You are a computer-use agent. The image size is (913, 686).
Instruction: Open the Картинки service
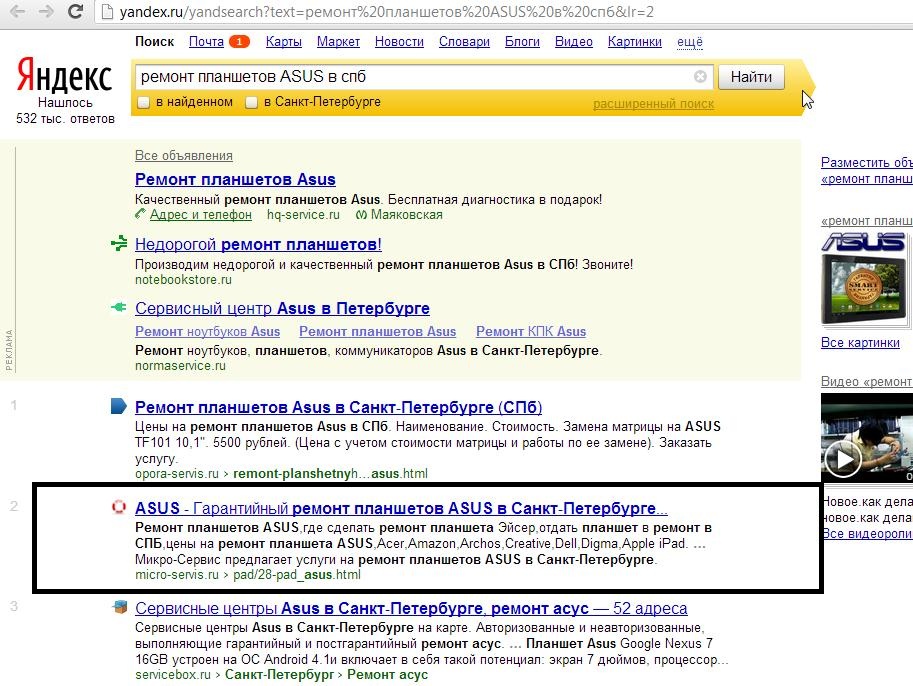coord(635,42)
